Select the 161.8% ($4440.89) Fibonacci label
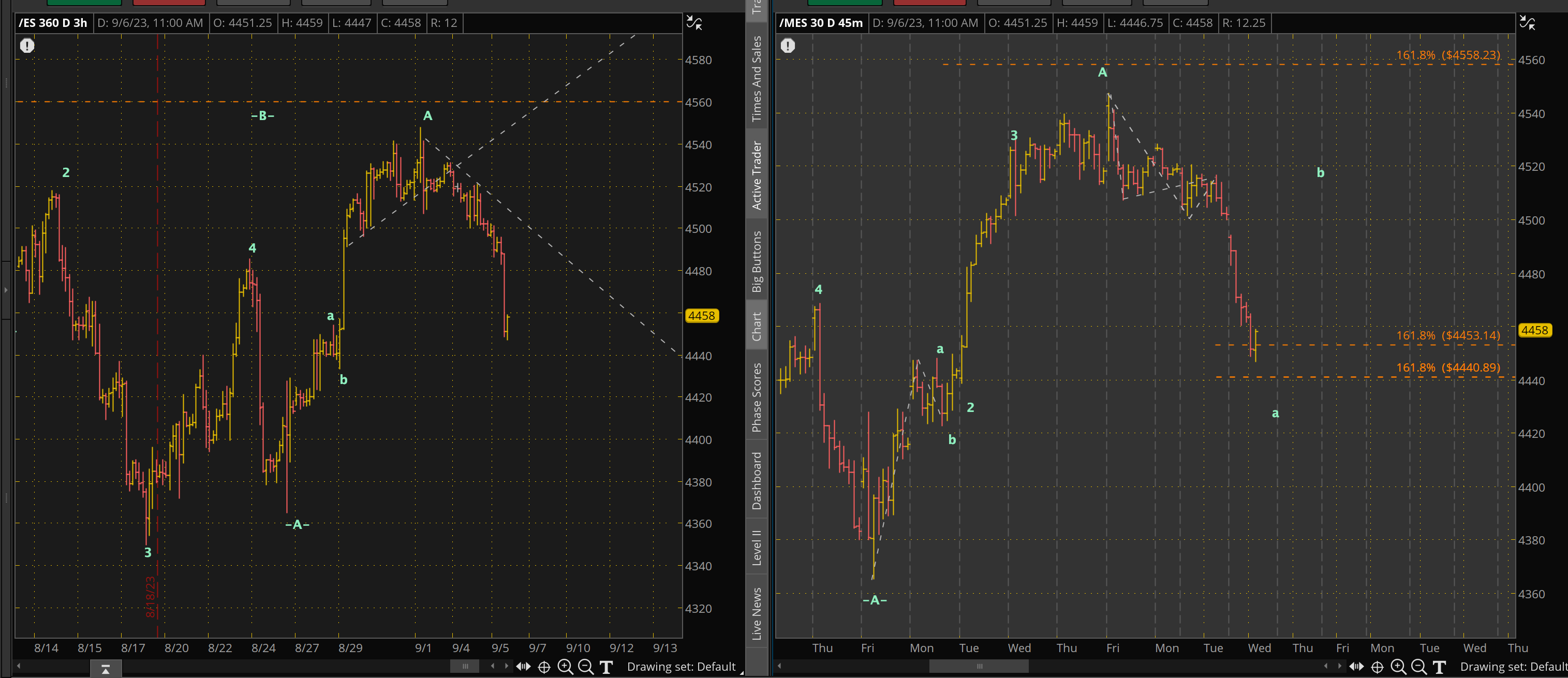The image size is (1568, 678). [1448, 367]
